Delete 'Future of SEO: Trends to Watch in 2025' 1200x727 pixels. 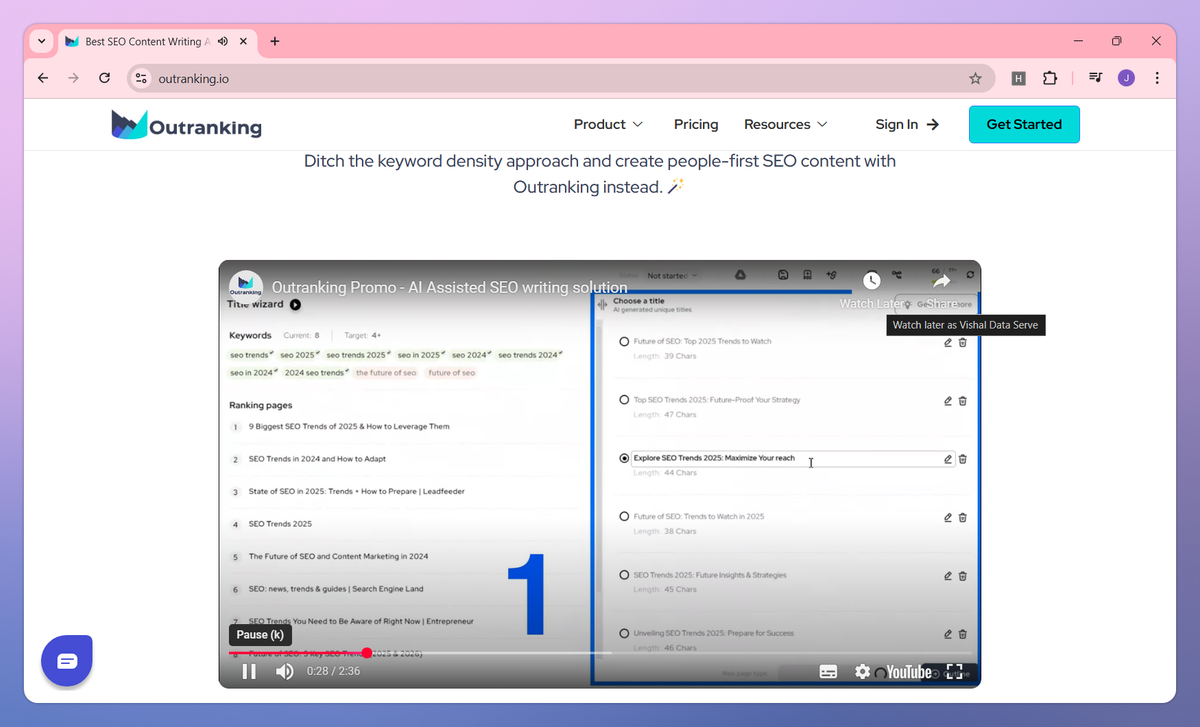[962, 518]
